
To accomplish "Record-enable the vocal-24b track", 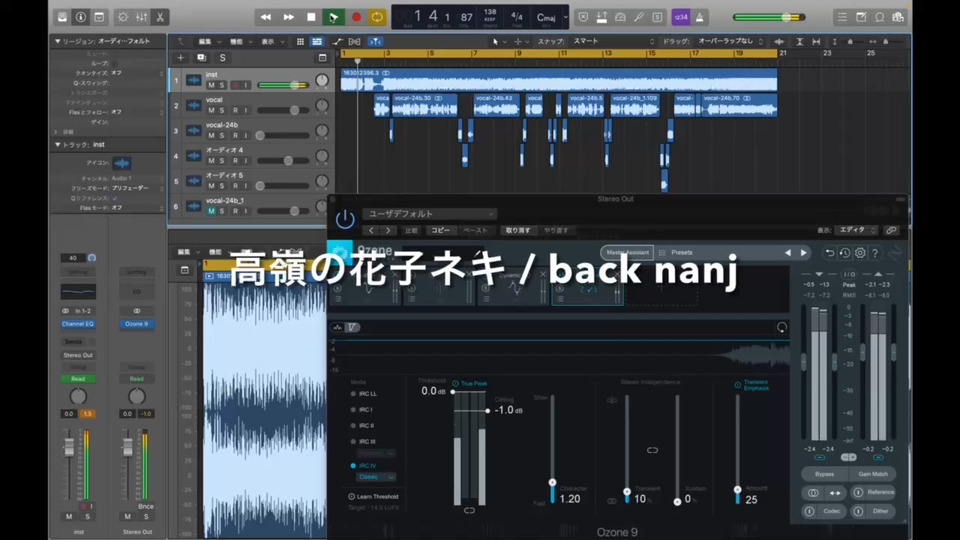I will pyautogui.click(x=235, y=135).
